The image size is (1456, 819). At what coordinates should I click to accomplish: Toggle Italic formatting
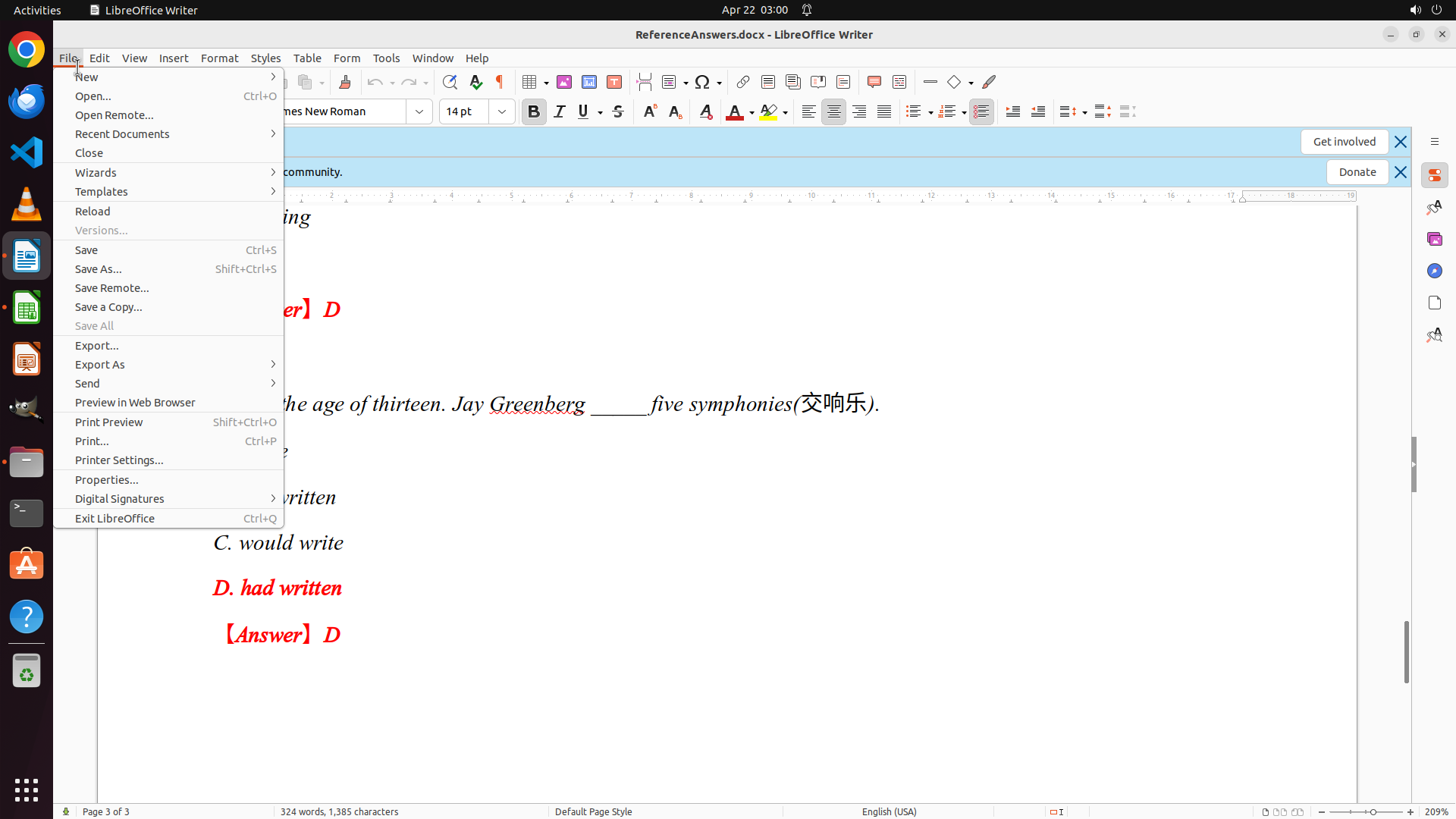point(560,111)
